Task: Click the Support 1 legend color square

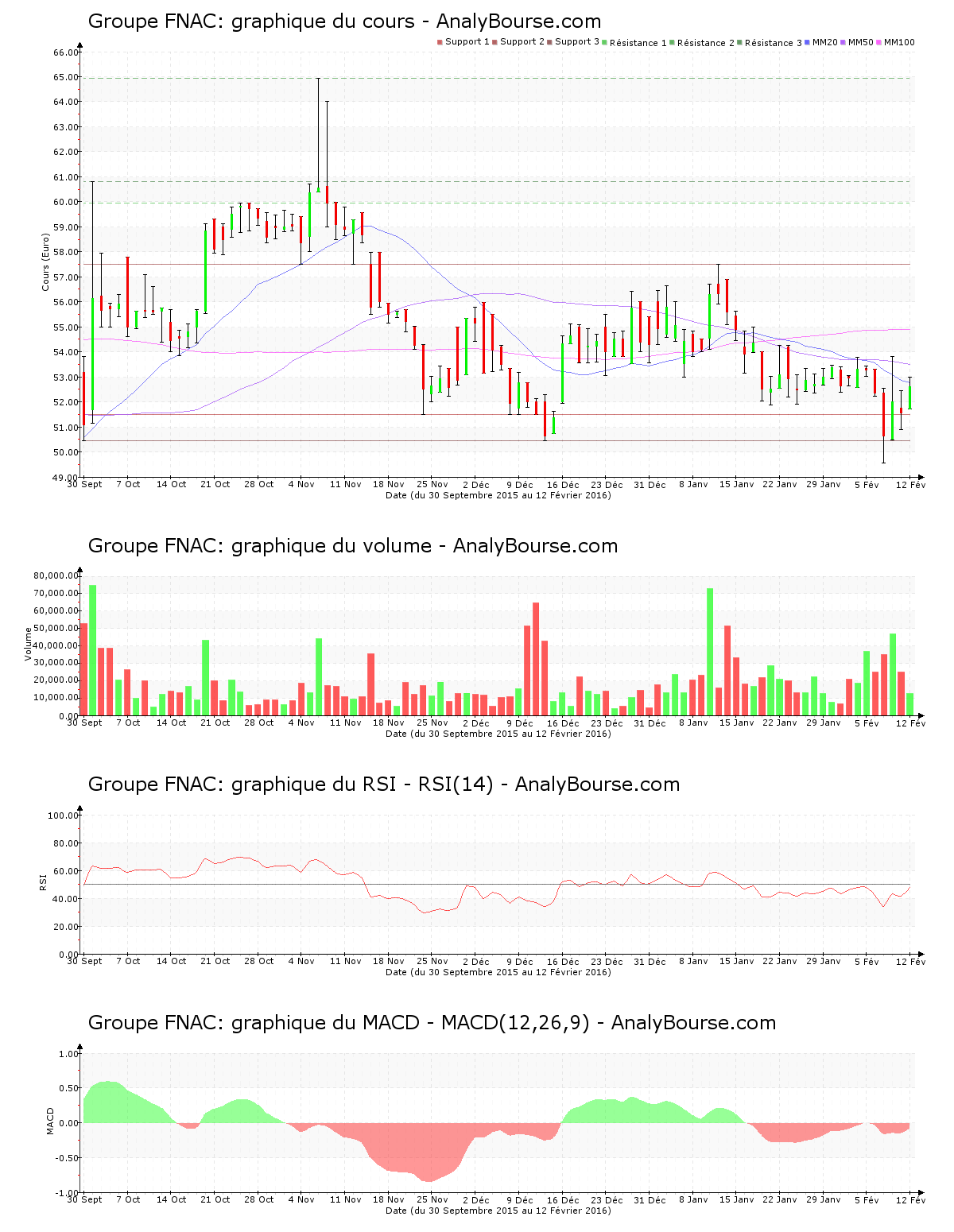Action: coord(440,42)
